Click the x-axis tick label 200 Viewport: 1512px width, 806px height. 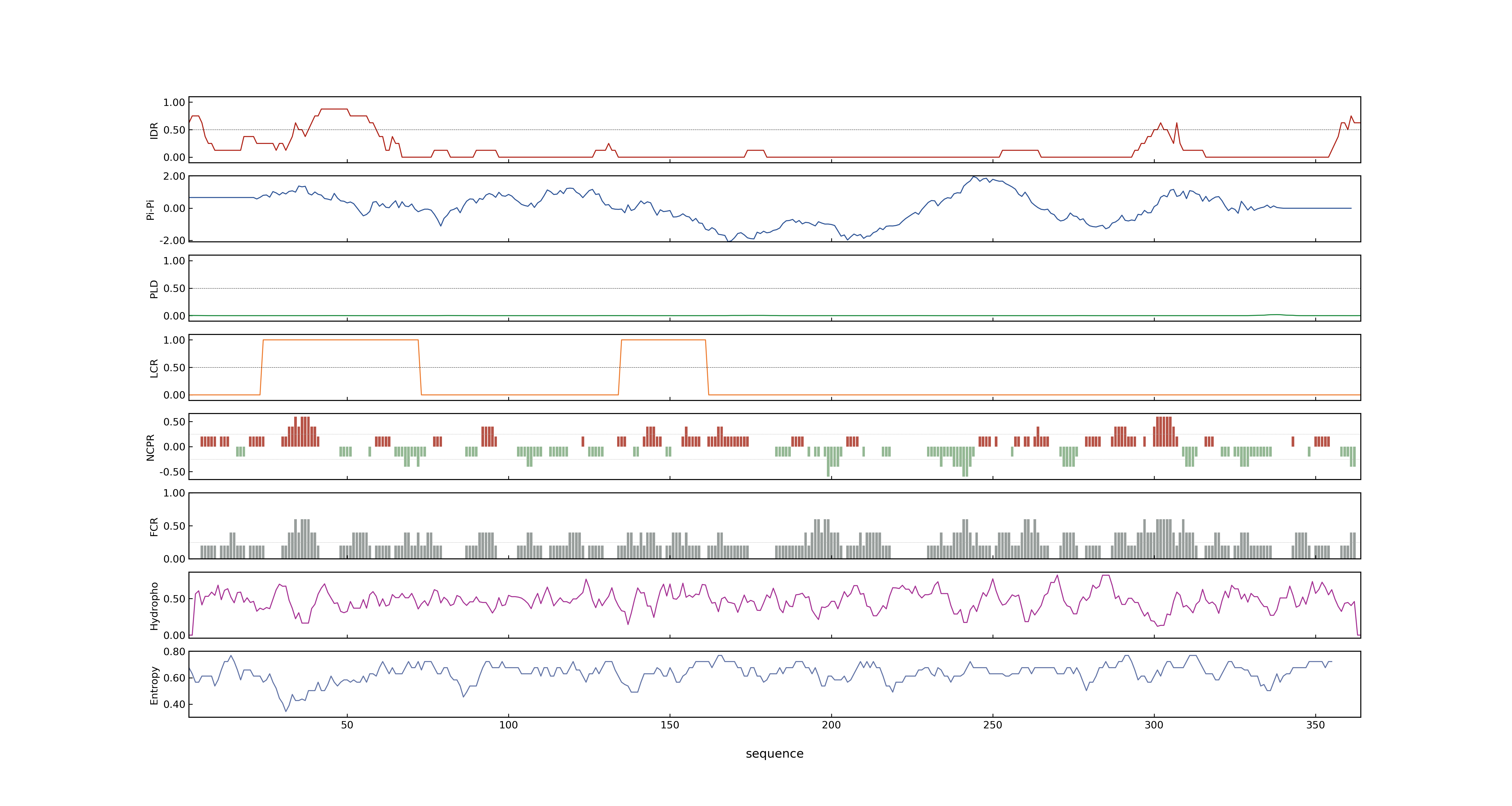831,725
